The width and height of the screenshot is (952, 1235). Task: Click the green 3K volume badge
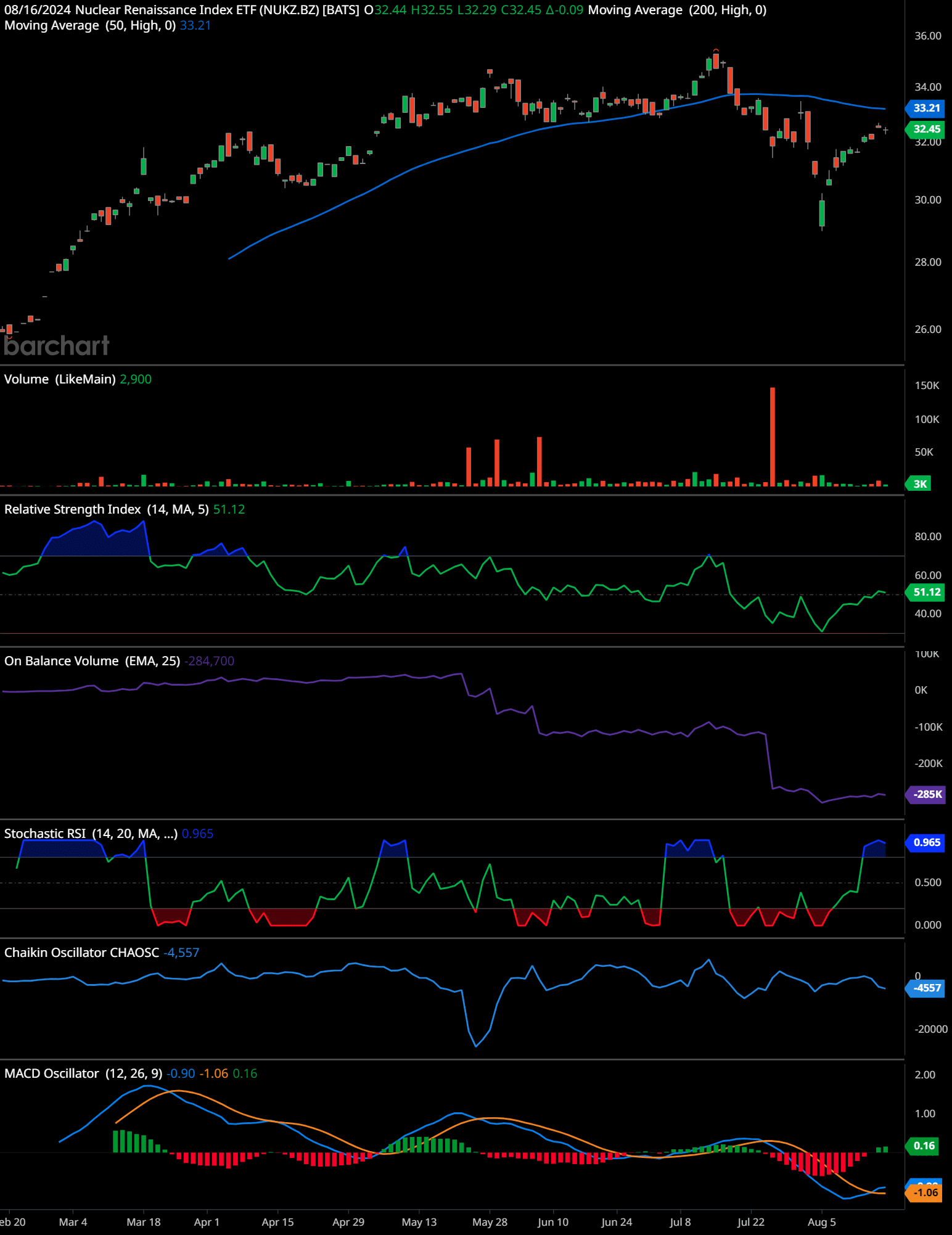tap(919, 484)
